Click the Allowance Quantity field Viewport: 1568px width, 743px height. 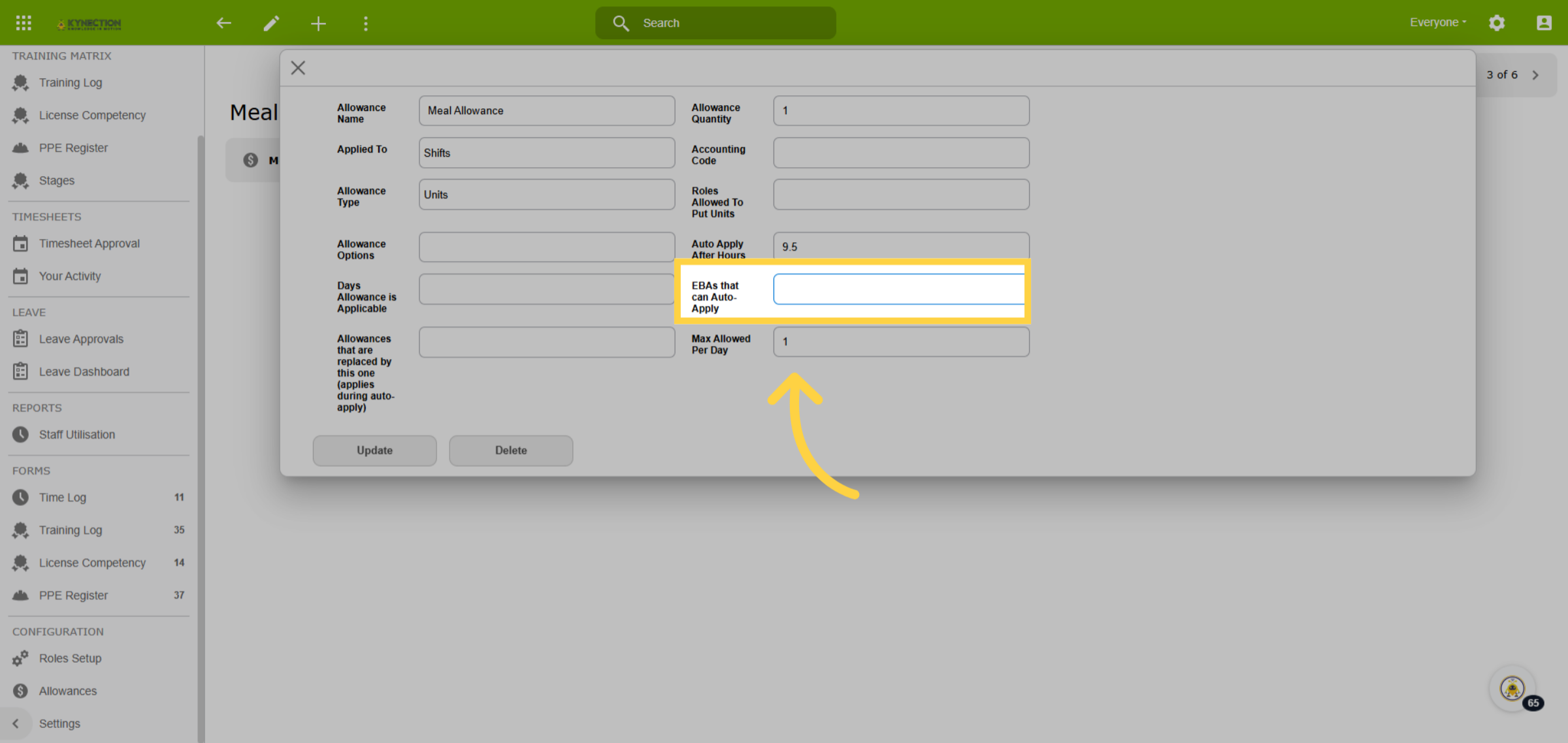pyautogui.click(x=902, y=111)
